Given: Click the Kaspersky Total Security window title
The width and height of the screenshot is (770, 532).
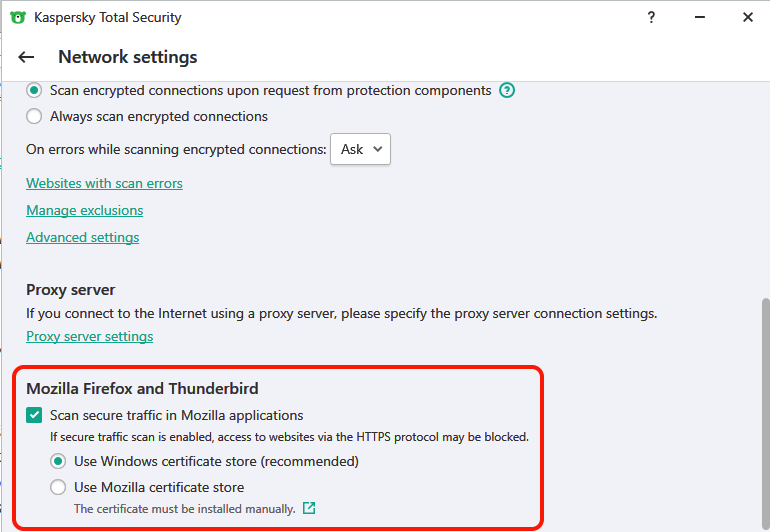Looking at the screenshot, I should 108,17.
